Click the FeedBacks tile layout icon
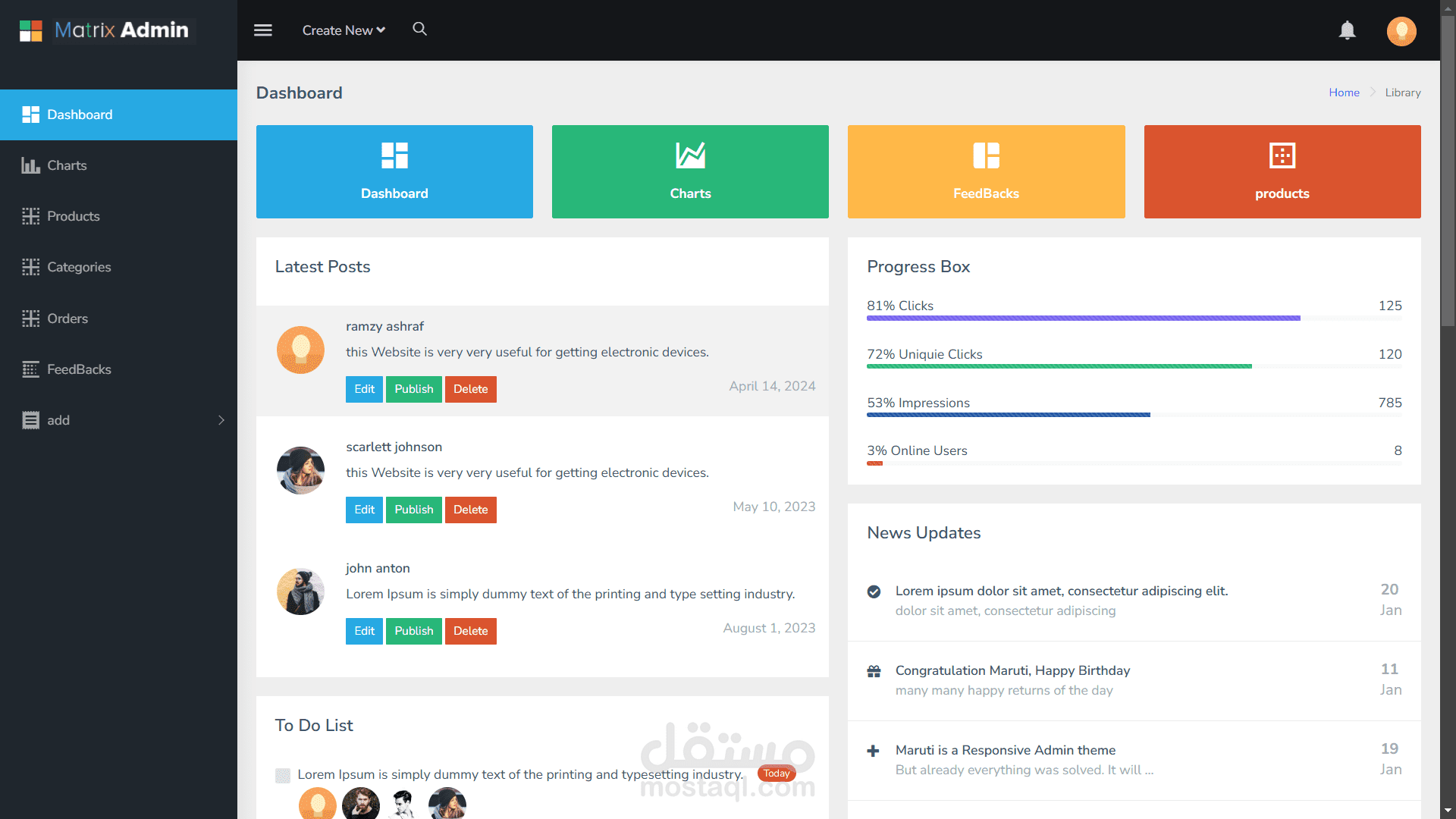Viewport: 1456px width, 819px height. tap(986, 155)
